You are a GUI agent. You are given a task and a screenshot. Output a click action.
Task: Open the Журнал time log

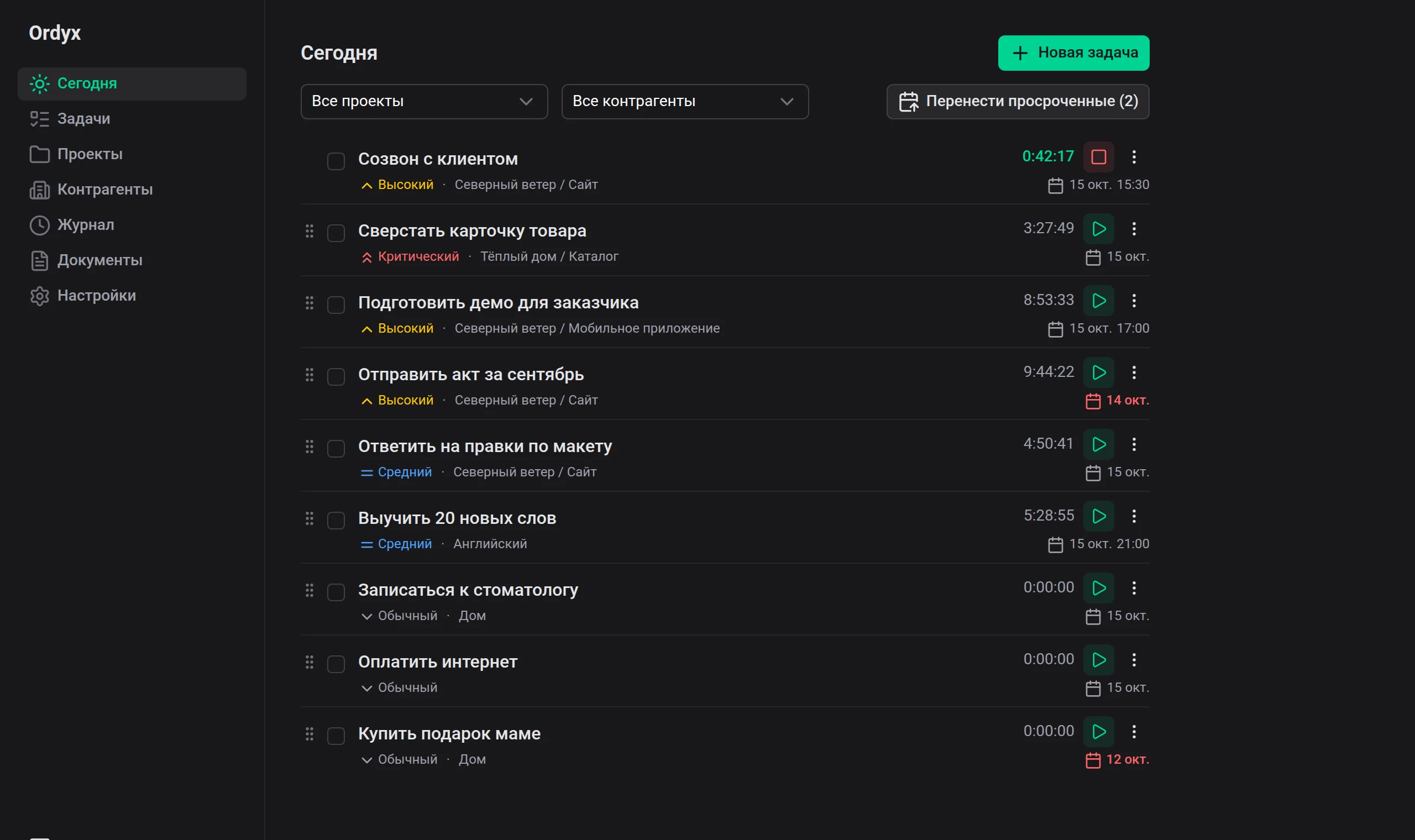[132, 225]
